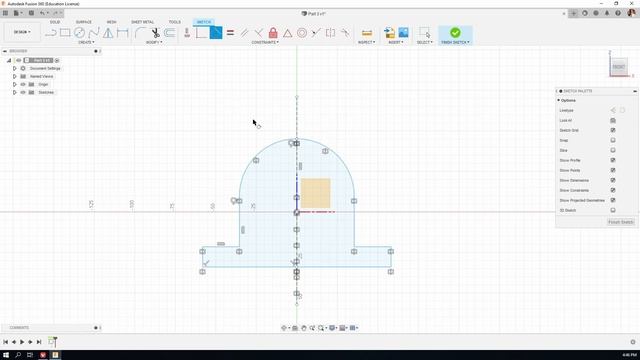Click the active Sketch tab
This screenshot has width=640, height=360.
[204, 22]
